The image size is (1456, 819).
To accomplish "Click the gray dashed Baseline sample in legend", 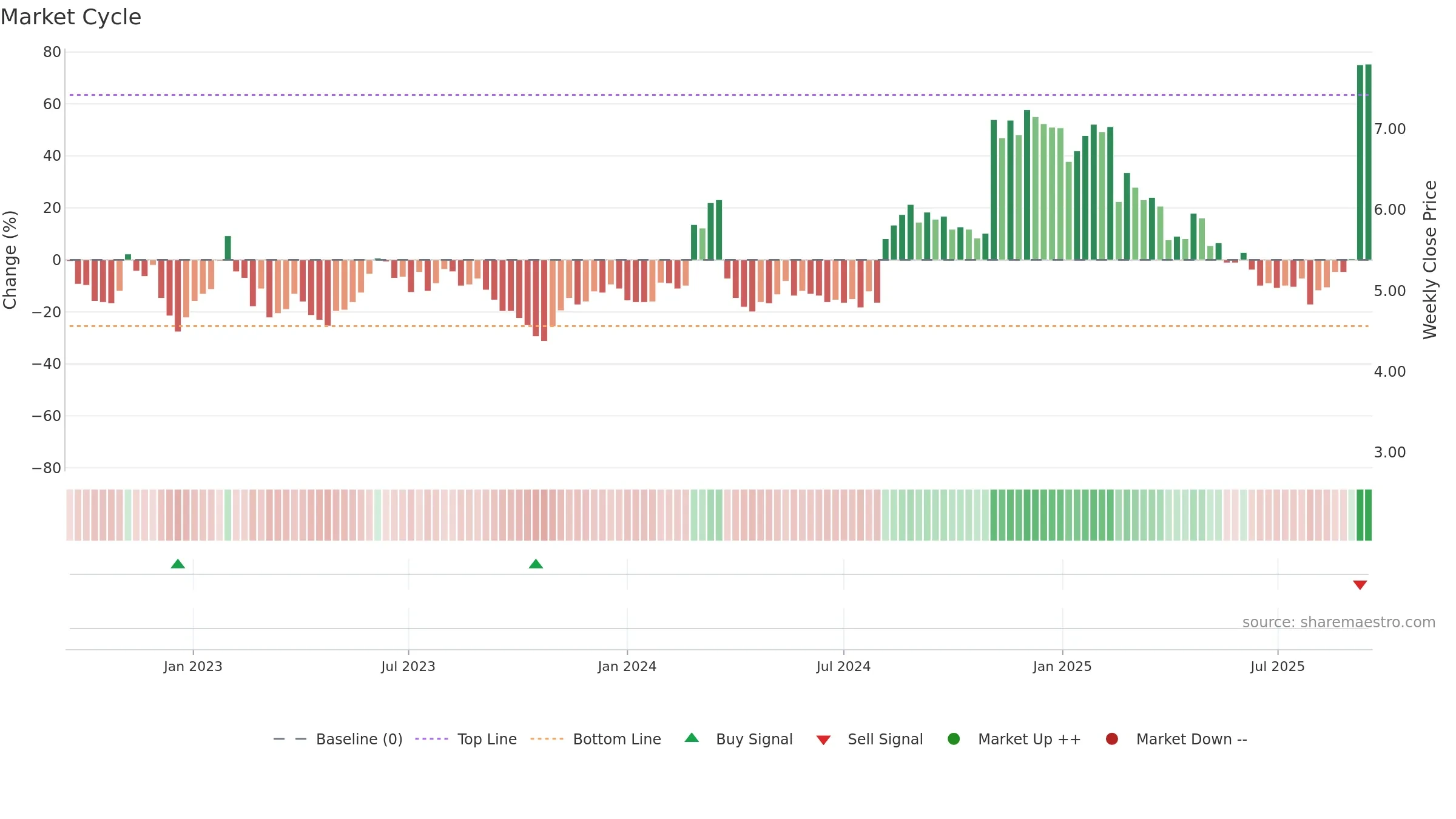I will click(x=290, y=739).
